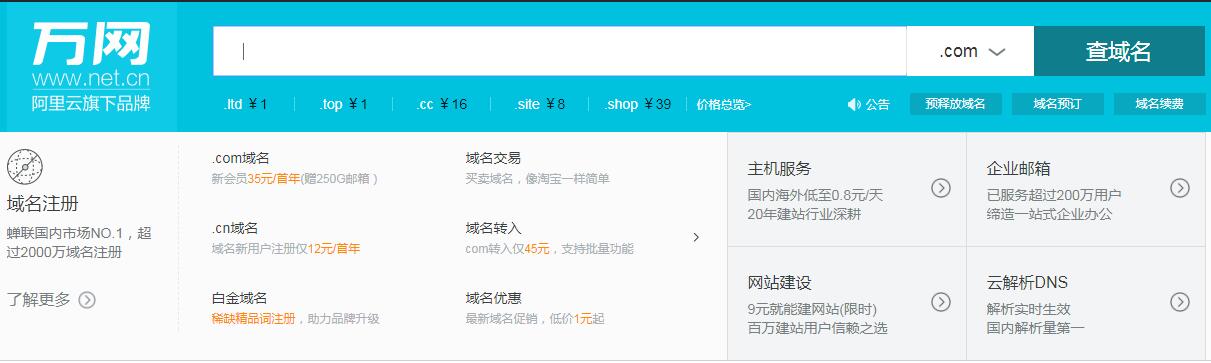Click inside the domain search input field

point(559,51)
